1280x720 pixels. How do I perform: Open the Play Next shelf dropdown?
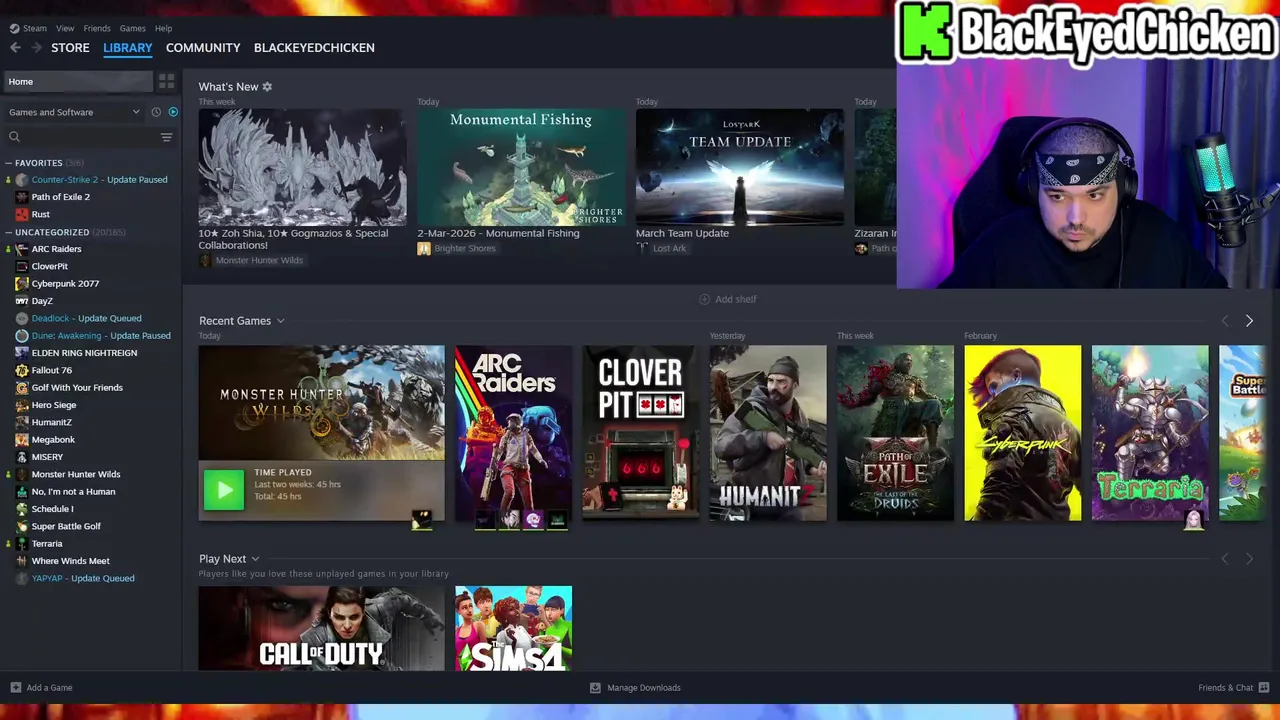255,559
